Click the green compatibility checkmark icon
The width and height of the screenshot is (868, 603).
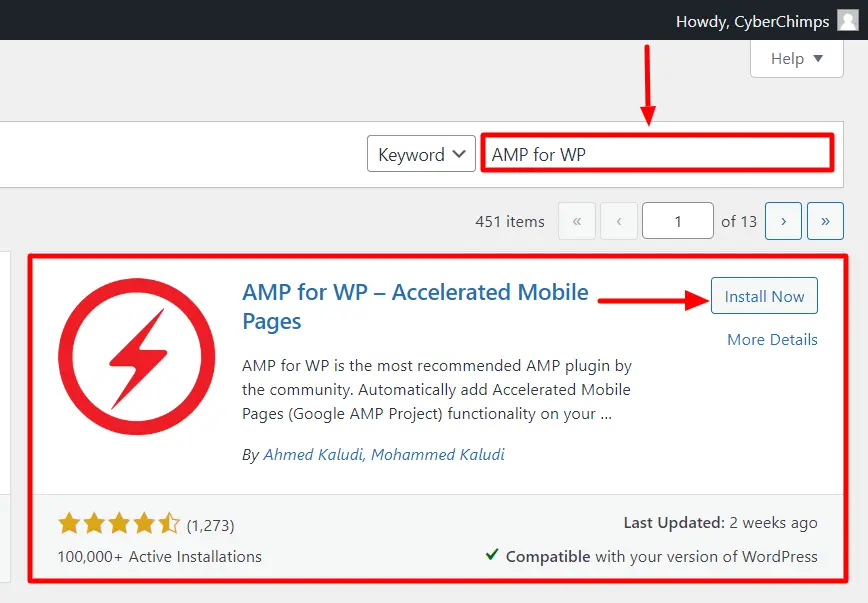click(492, 554)
